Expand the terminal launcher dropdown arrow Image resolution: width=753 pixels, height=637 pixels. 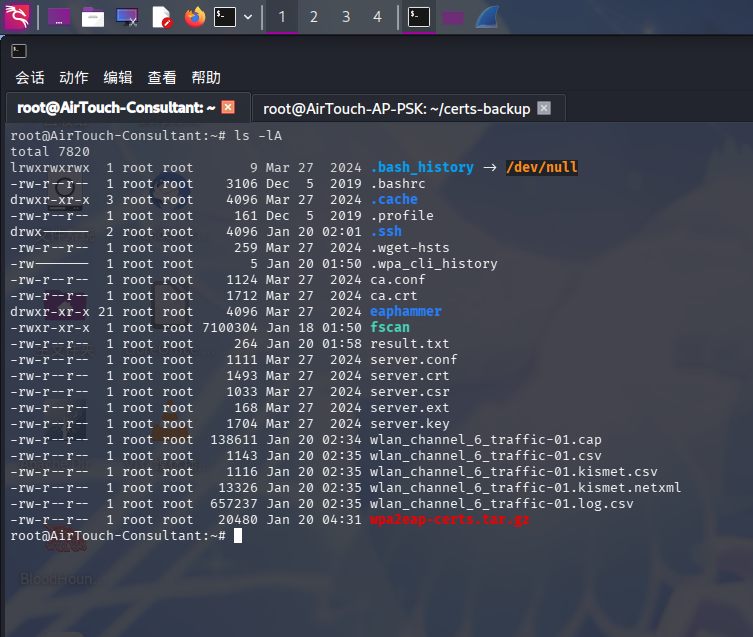(248, 17)
